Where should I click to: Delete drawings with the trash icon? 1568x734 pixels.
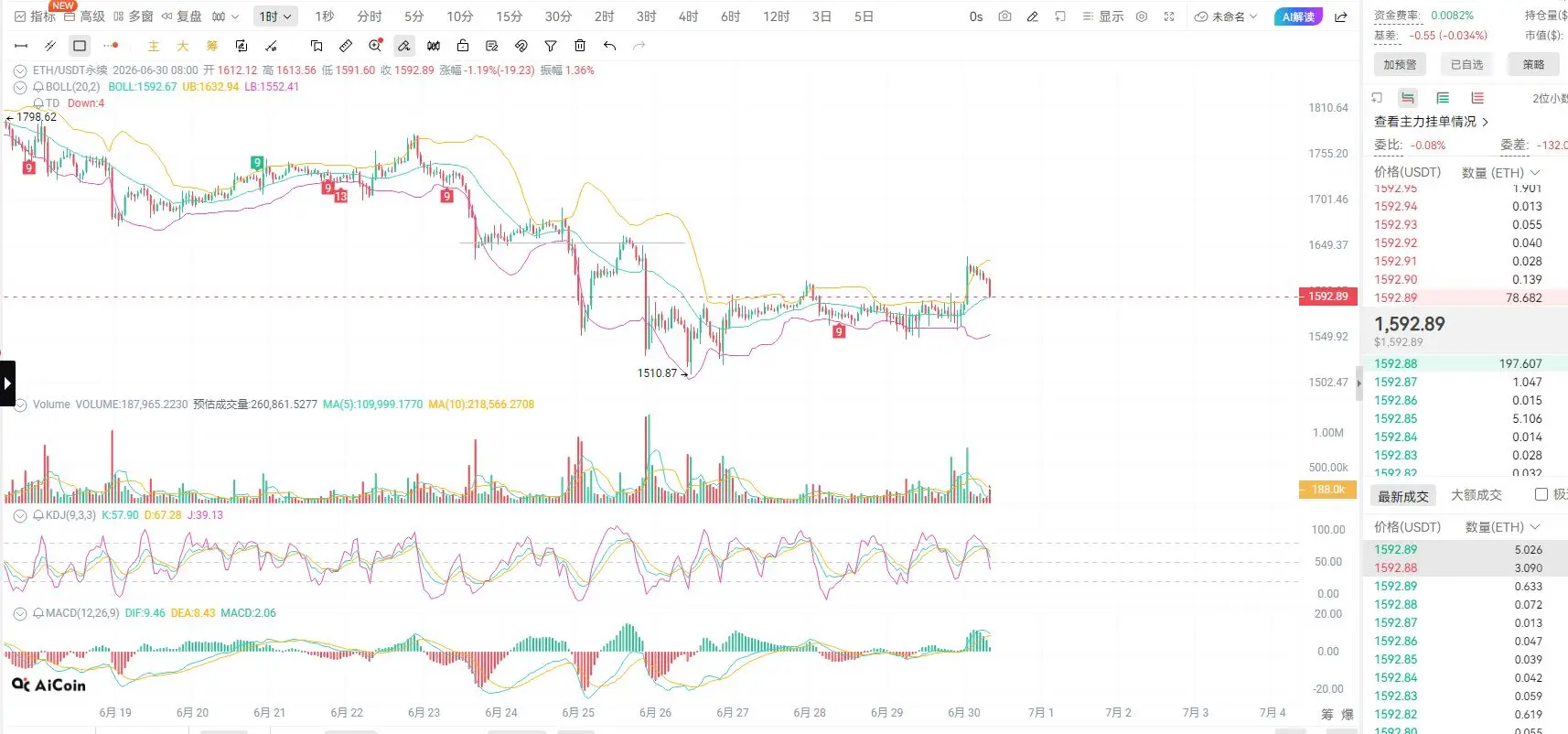pyautogui.click(x=580, y=46)
